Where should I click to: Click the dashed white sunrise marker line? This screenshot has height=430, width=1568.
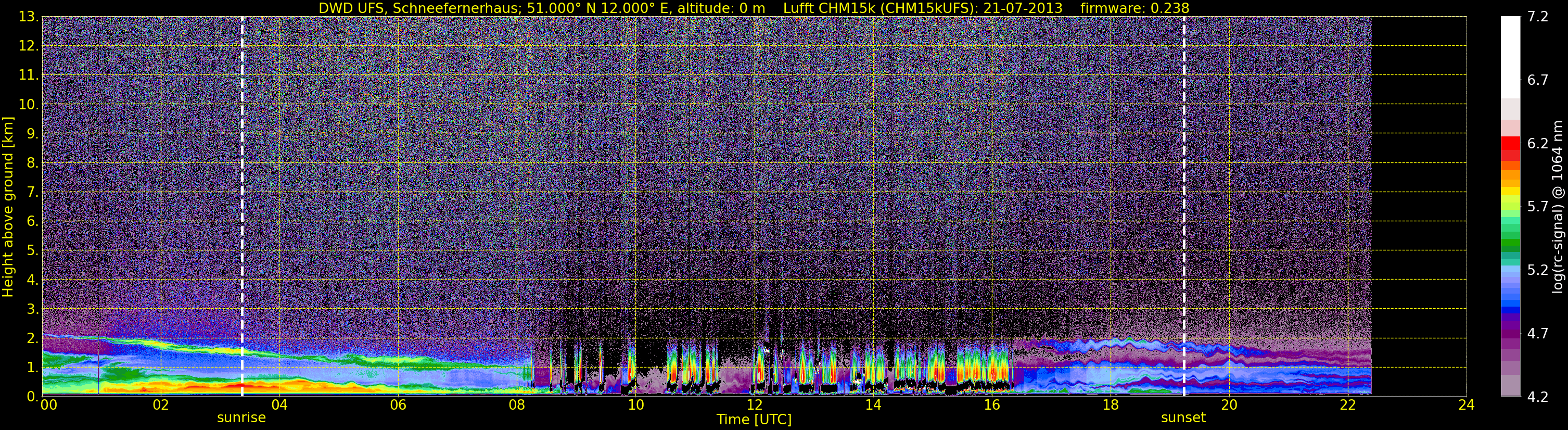243,207
